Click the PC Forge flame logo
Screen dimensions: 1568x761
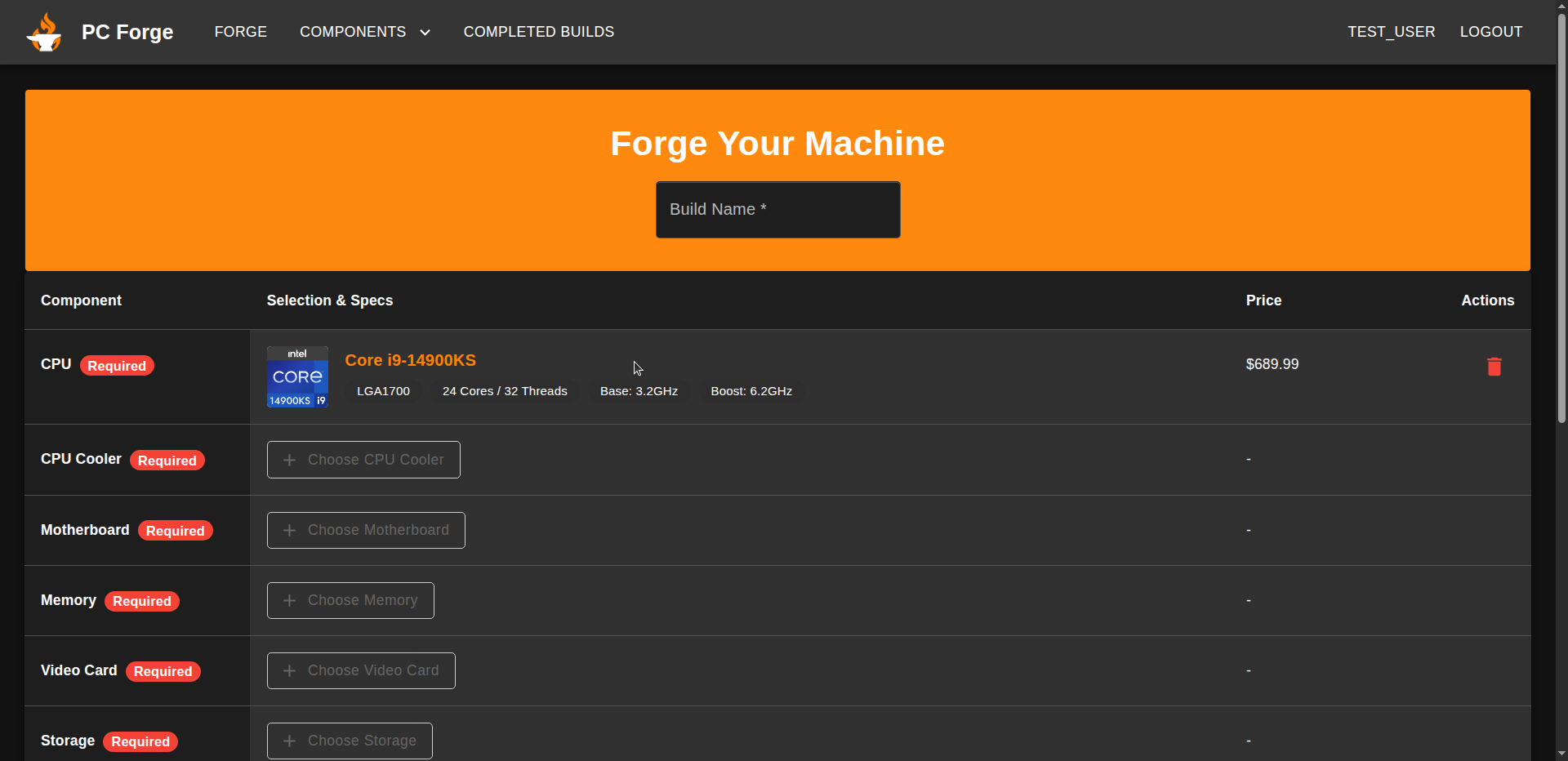coord(44,33)
